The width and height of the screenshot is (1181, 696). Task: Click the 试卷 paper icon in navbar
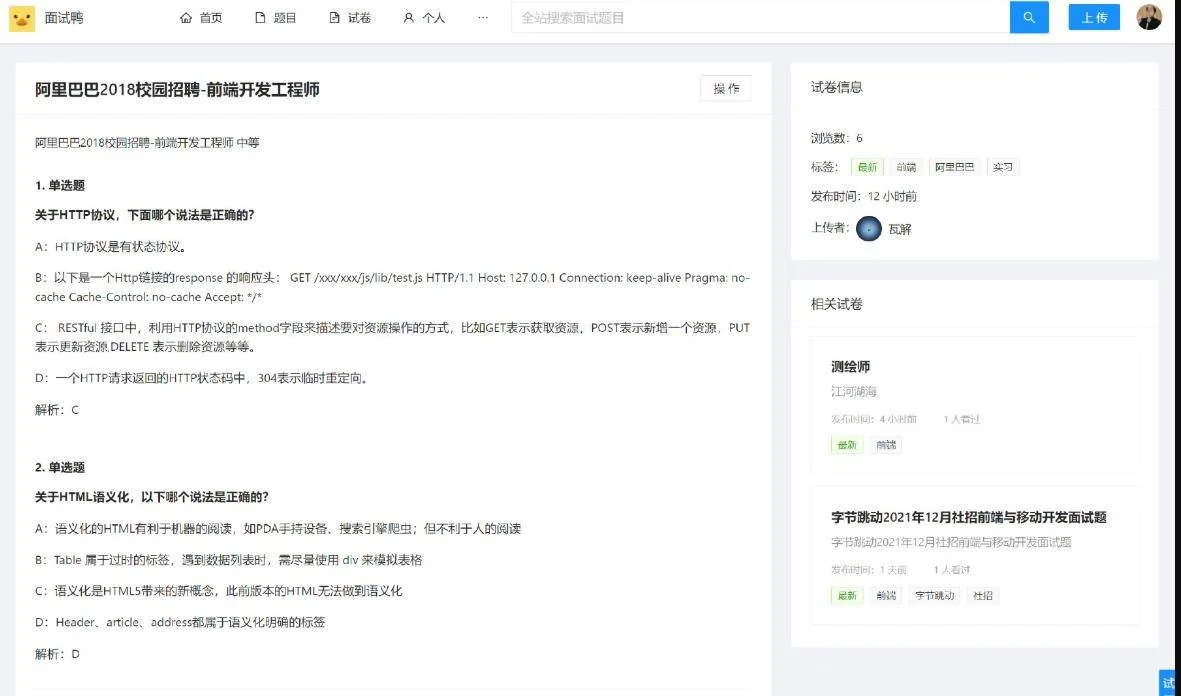pyautogui.click(x=334, y=17)
